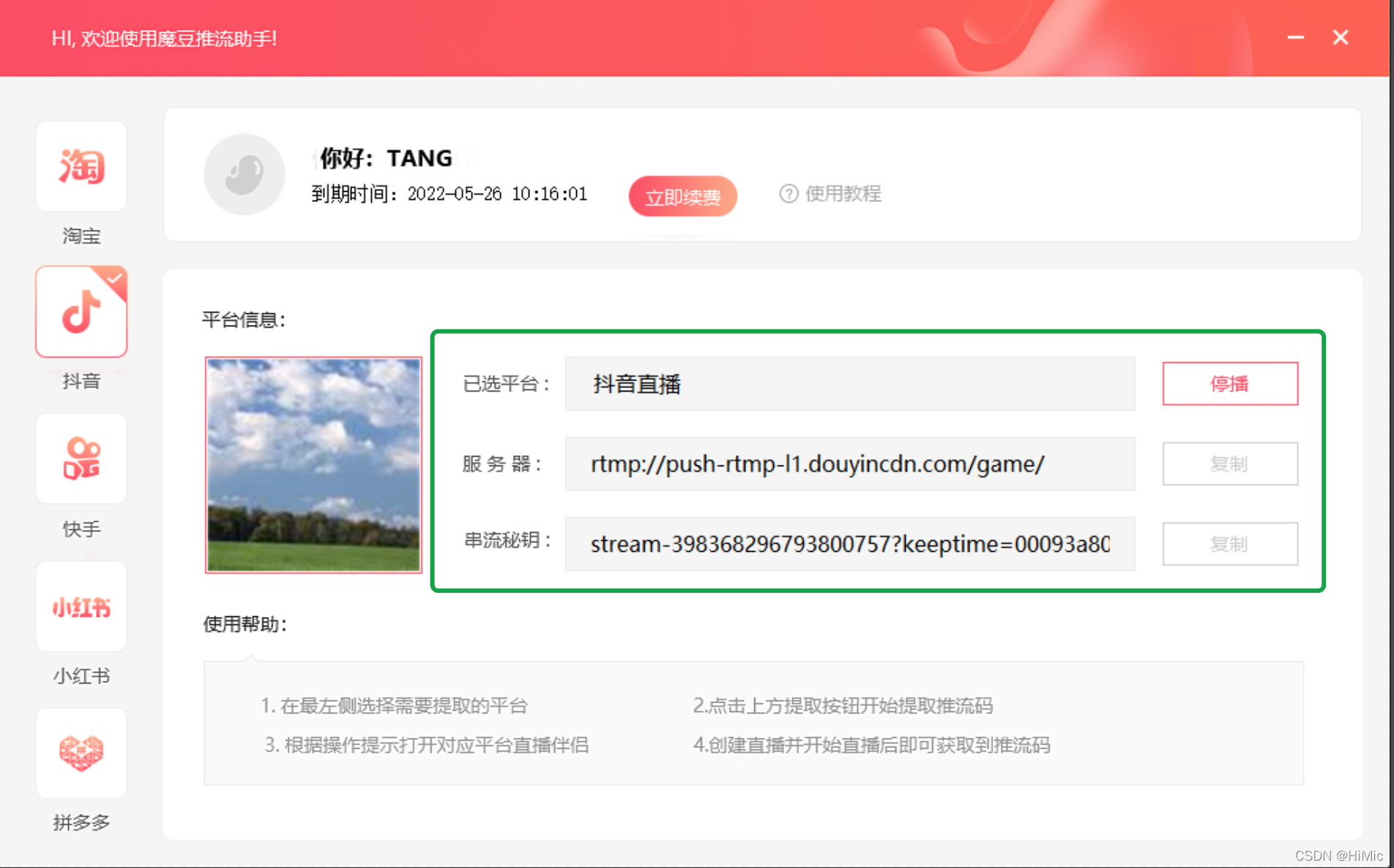Image resolution: width=1394 pixels, height=868 pixels.
Task: Select the Kuaishou (快手) platform icon
Action: point(81,458)
